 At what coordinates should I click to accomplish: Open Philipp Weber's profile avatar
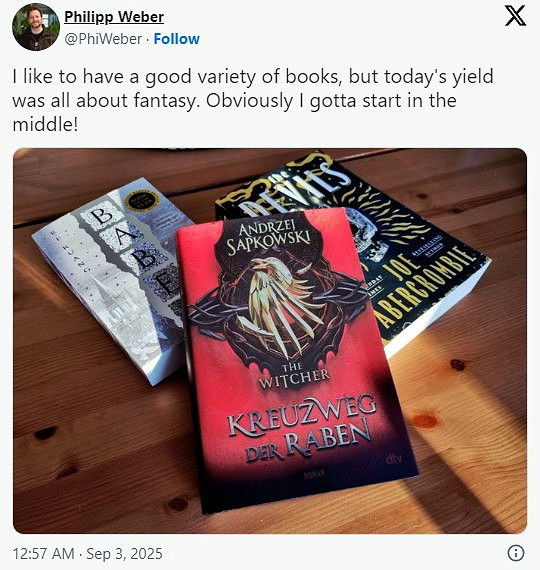36,27
